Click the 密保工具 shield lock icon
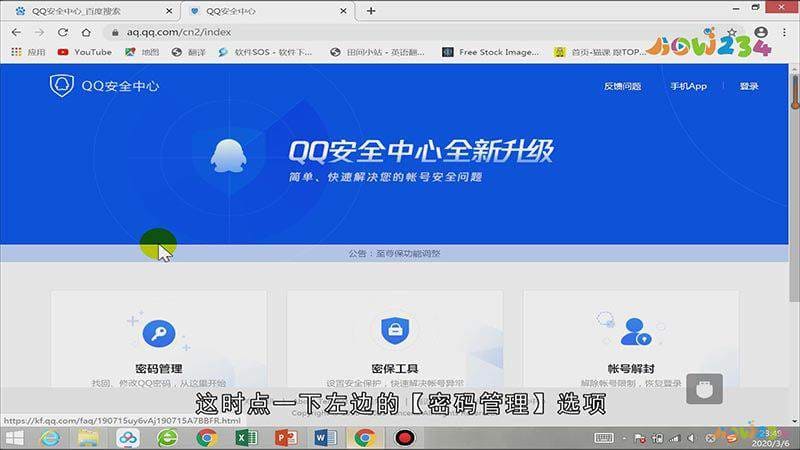 click(395, 330)
